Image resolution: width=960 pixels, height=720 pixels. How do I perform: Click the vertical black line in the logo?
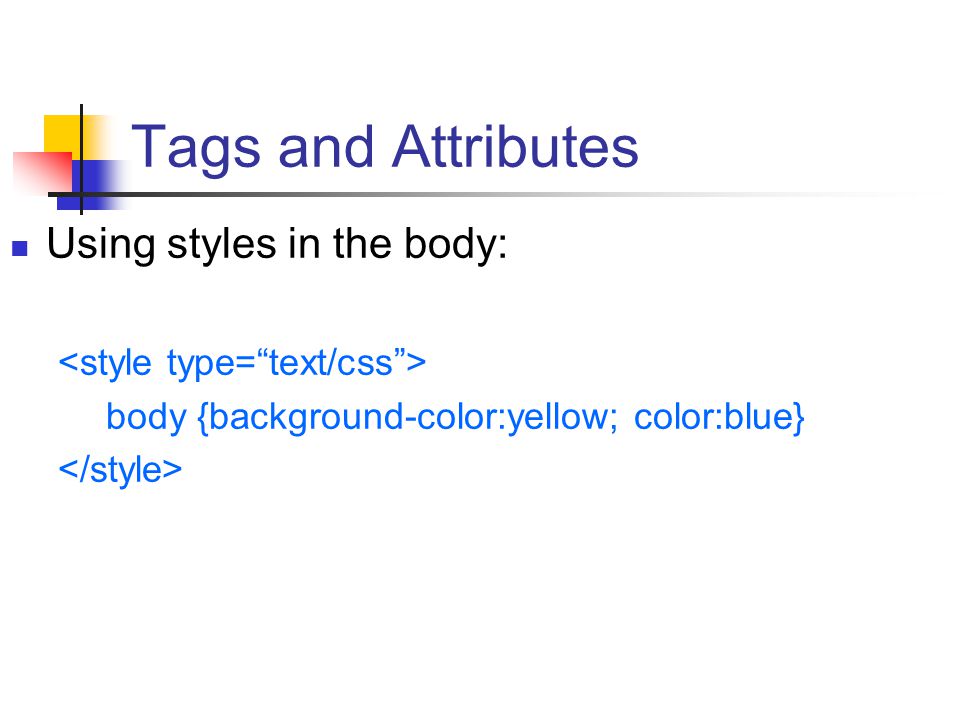coord(81,159)
